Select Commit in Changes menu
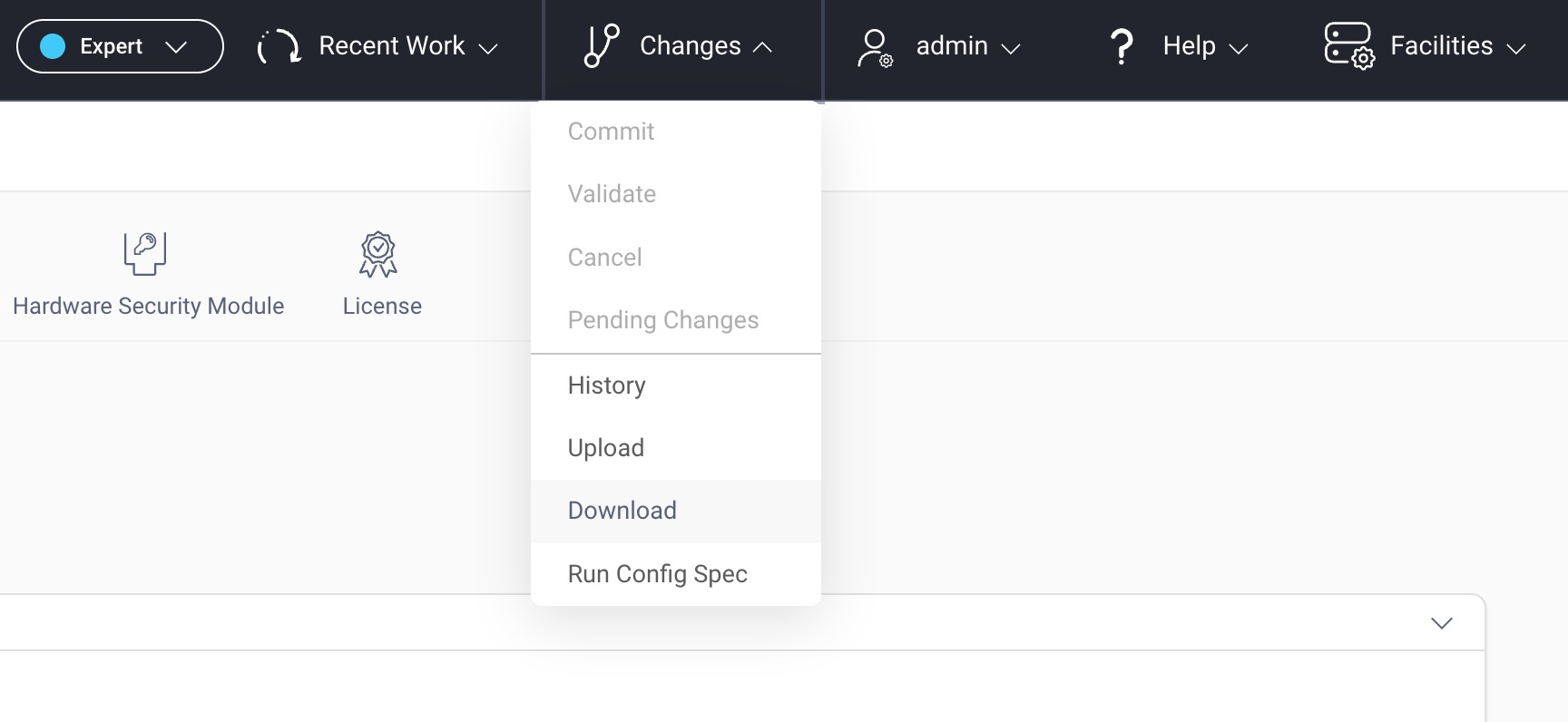The image size is (1568, 722). click(676, 132)
